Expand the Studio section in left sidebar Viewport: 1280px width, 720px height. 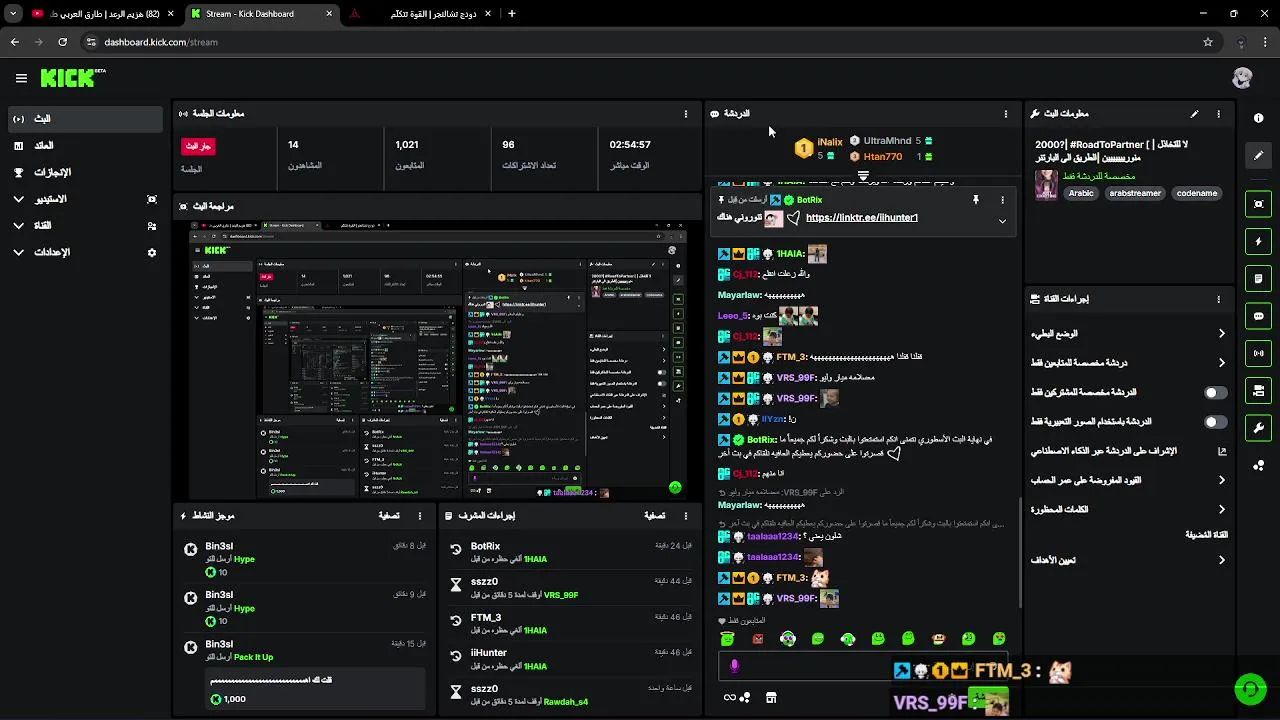(85, 199)
